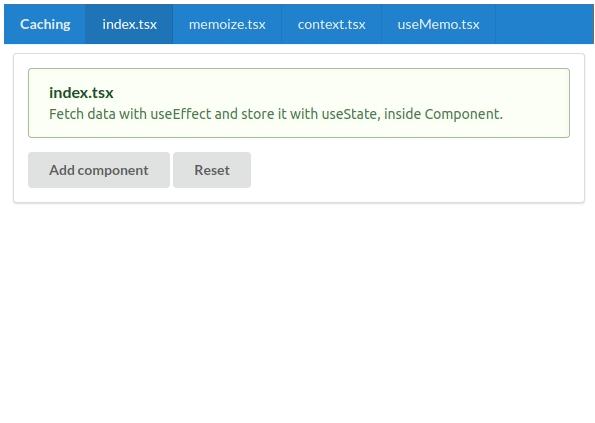Open the memoize.tsx tab
Viewport: 595px width, 423px height.
(x=227, y=24)
